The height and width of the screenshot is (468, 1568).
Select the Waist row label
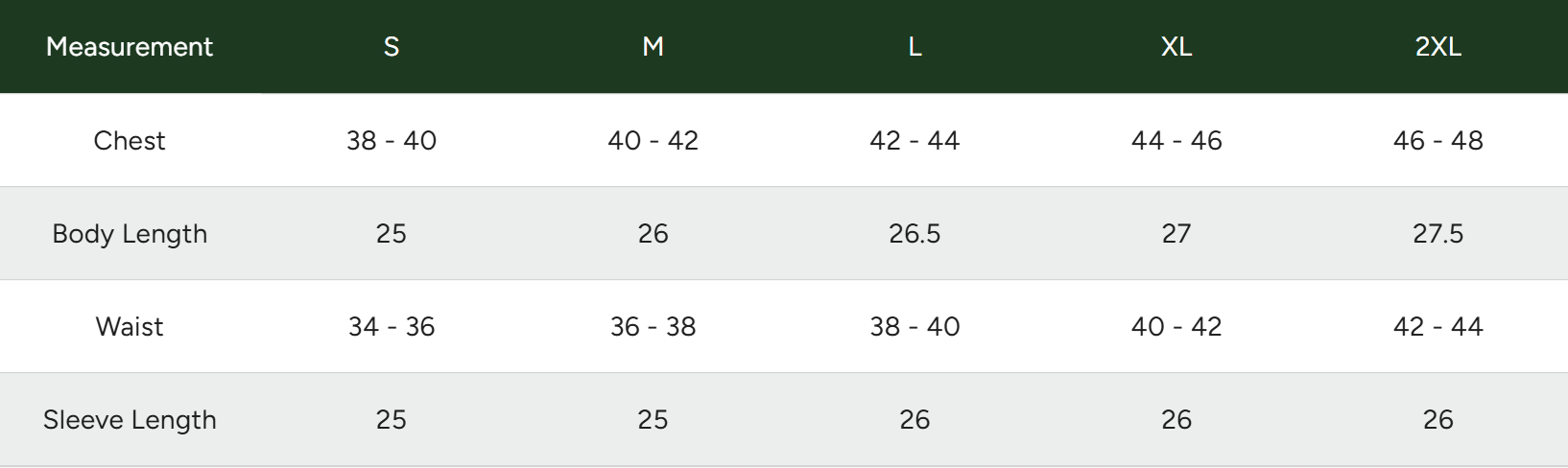point(130,326)
